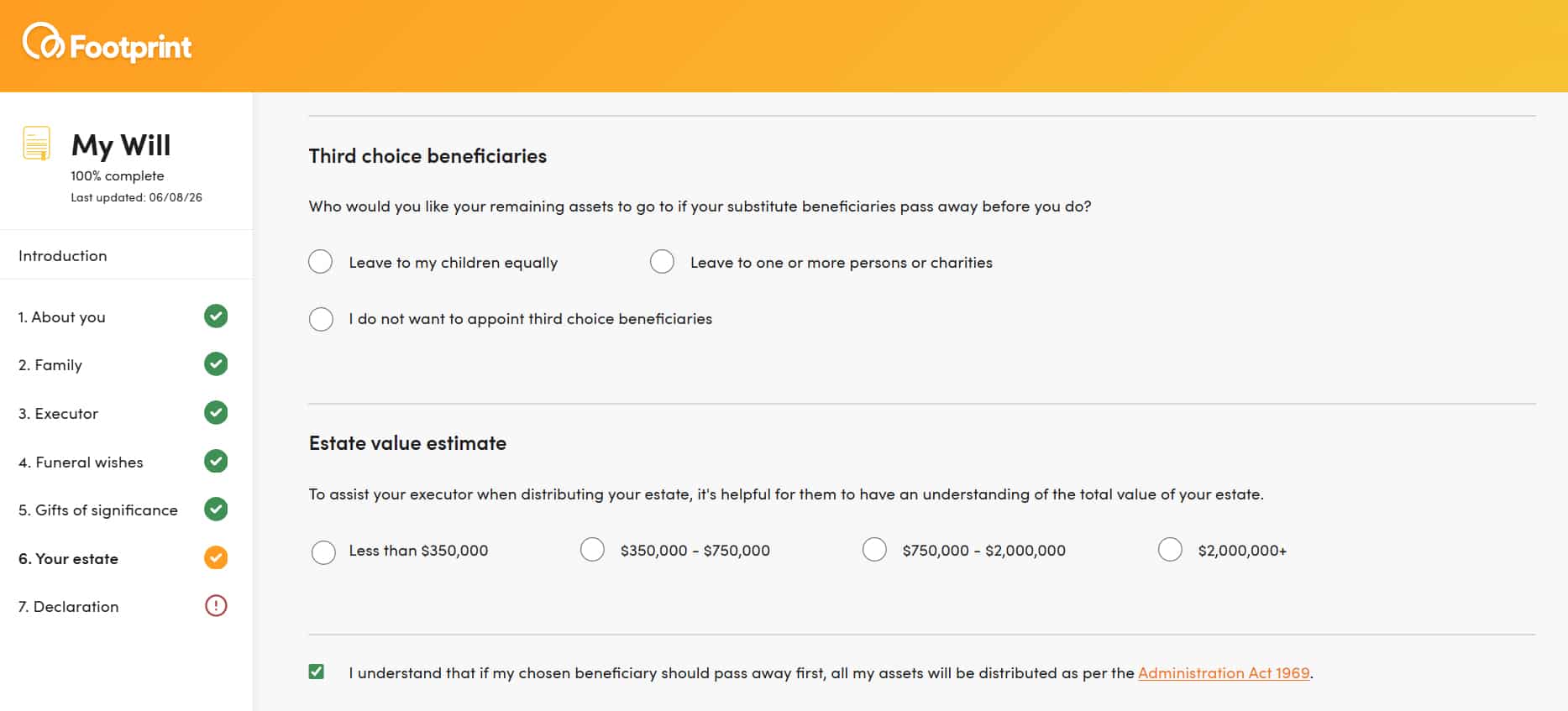Click the orange Your estate status icon
The height and width of the screenshot is (711, 1568).
tap(216, 558)
